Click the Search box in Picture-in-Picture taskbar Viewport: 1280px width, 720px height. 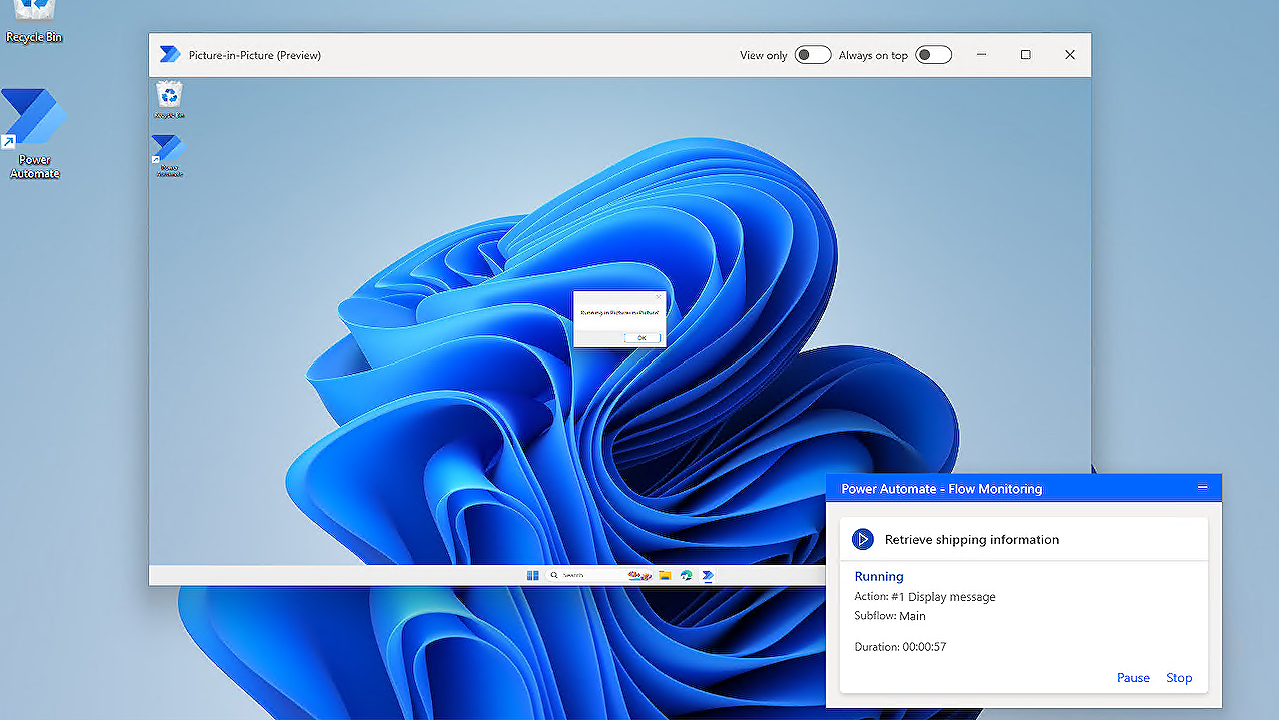click(x=598, y=575)
